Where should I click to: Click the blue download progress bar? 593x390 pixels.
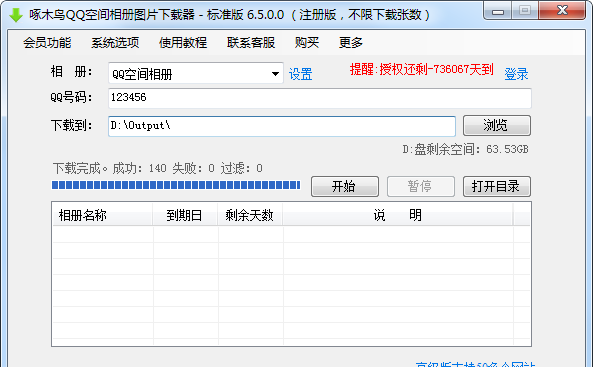point(176,185)
